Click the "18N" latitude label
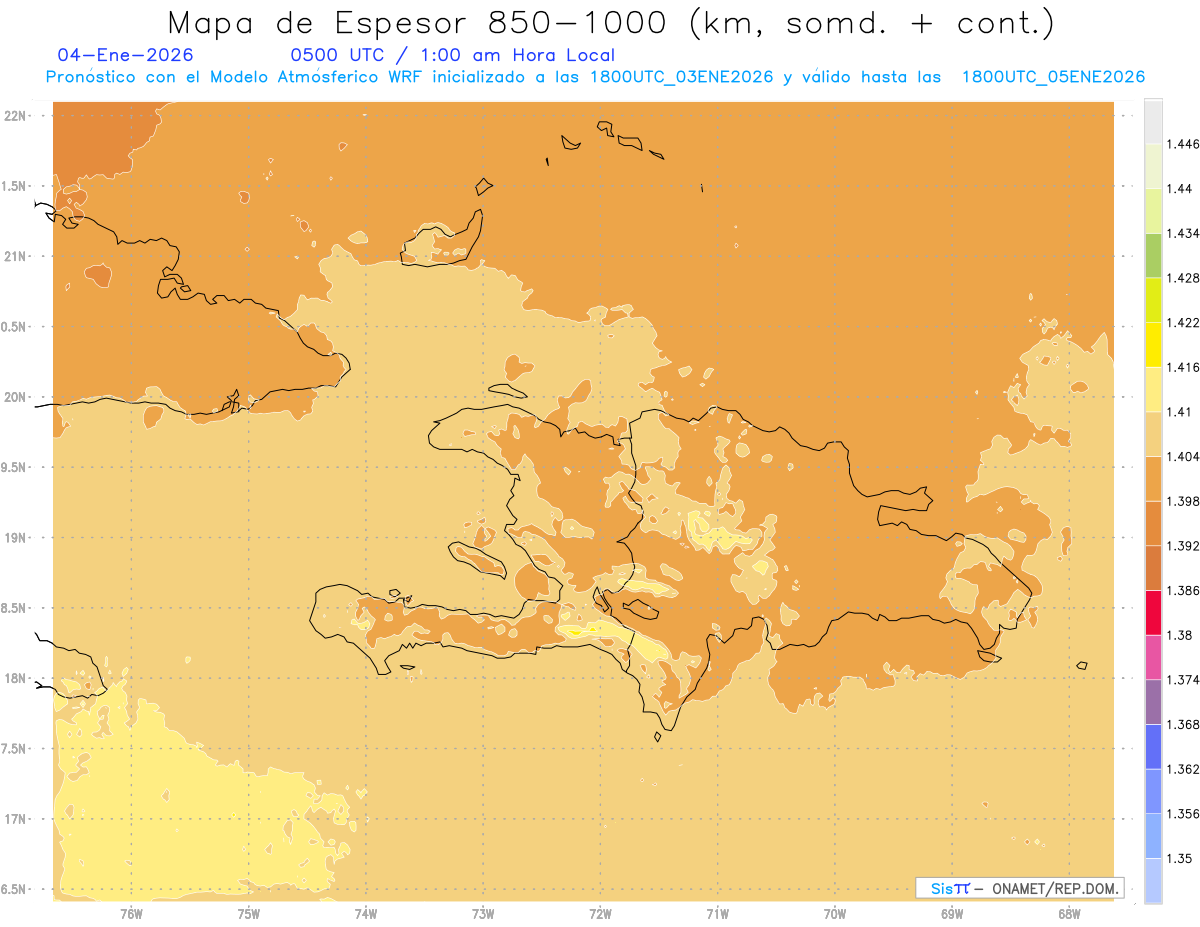This screenshot has width=1200, height=927. pos(16,679)
